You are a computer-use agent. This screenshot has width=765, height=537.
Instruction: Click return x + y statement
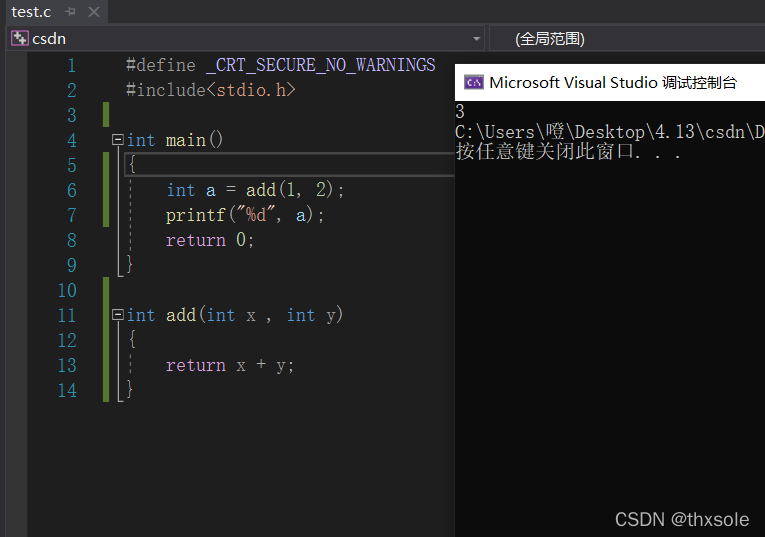(x=229, y=365)
